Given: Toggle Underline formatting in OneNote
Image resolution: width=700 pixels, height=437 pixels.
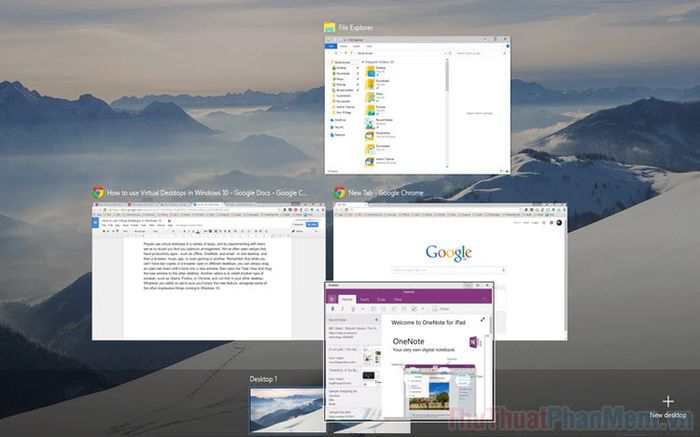Looking at the screenshot, I should (x=353, y=309).
